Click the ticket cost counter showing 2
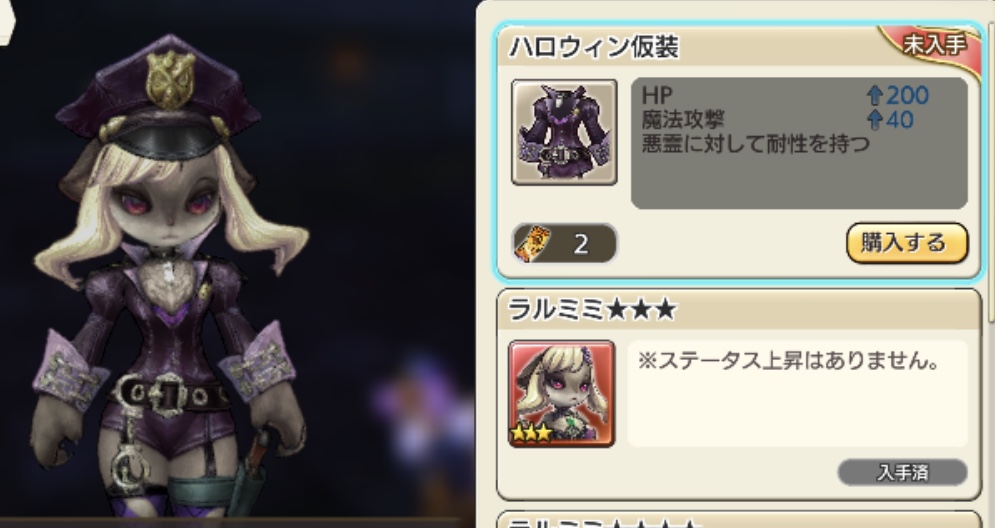The height and width of the screenshot is (528, 995). tap(564, 243)
